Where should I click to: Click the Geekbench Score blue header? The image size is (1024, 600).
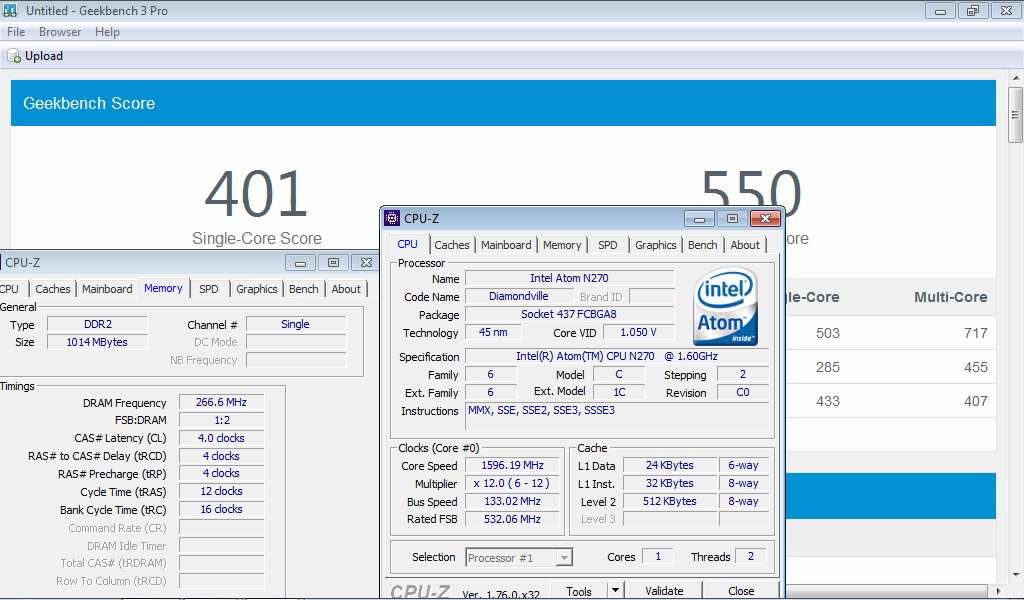(503, 103)
